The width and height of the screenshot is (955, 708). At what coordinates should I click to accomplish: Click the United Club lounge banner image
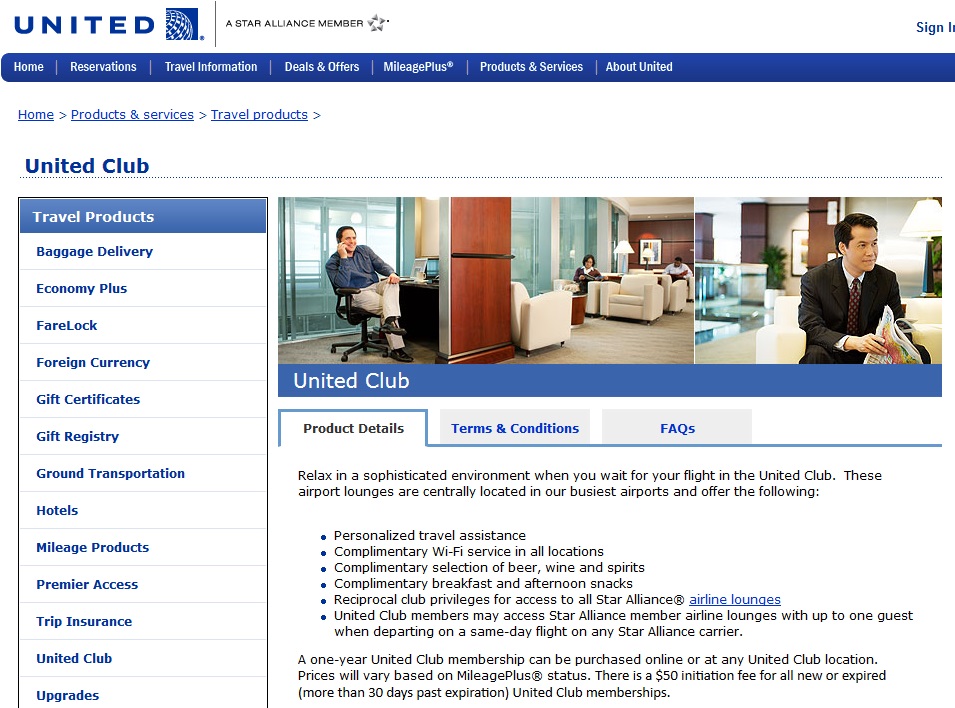coord(609,280)
